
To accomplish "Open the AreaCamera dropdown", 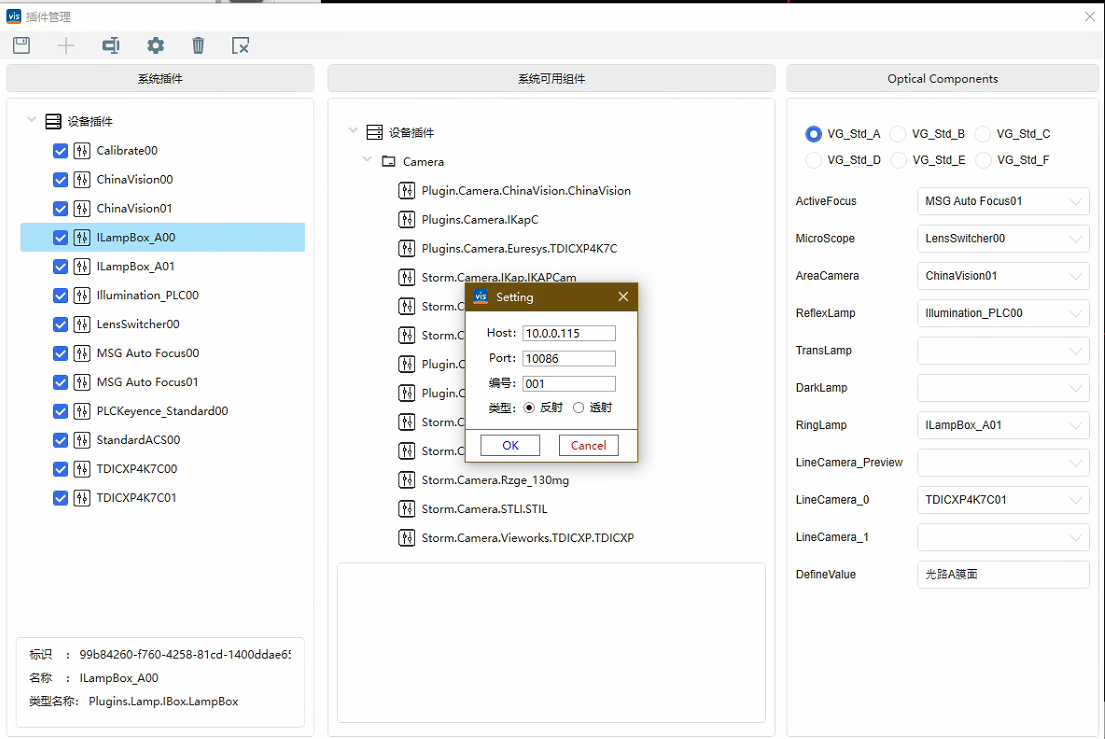I will 1003,276.
